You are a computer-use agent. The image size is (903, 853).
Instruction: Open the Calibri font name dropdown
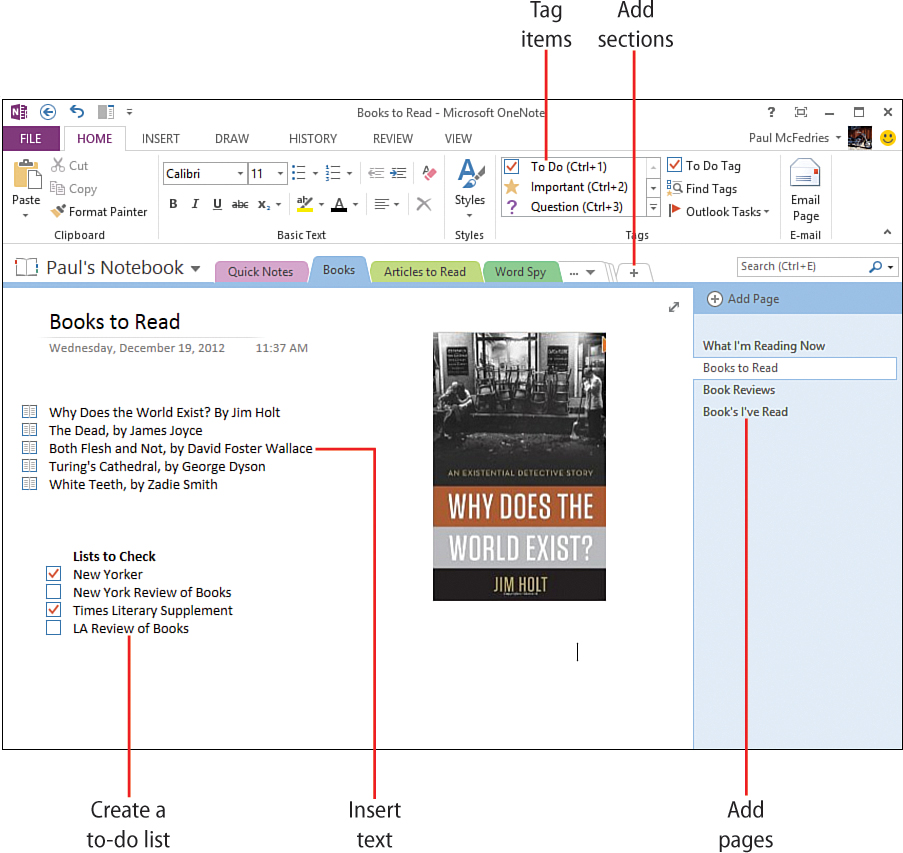click(x=240, y=173)
